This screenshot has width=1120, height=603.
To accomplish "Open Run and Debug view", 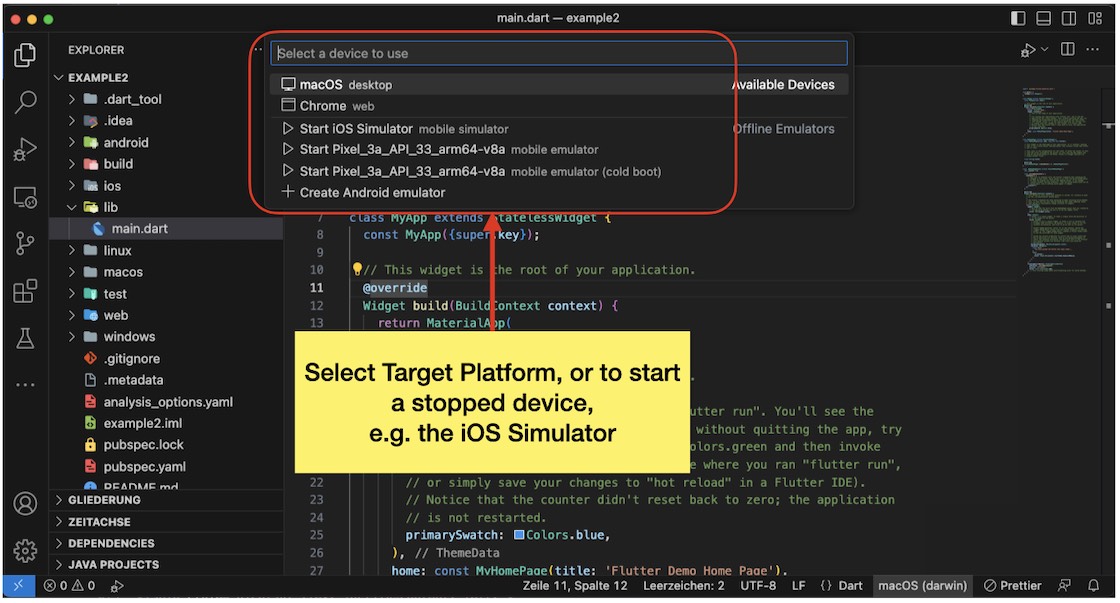I will coord(25,149).
